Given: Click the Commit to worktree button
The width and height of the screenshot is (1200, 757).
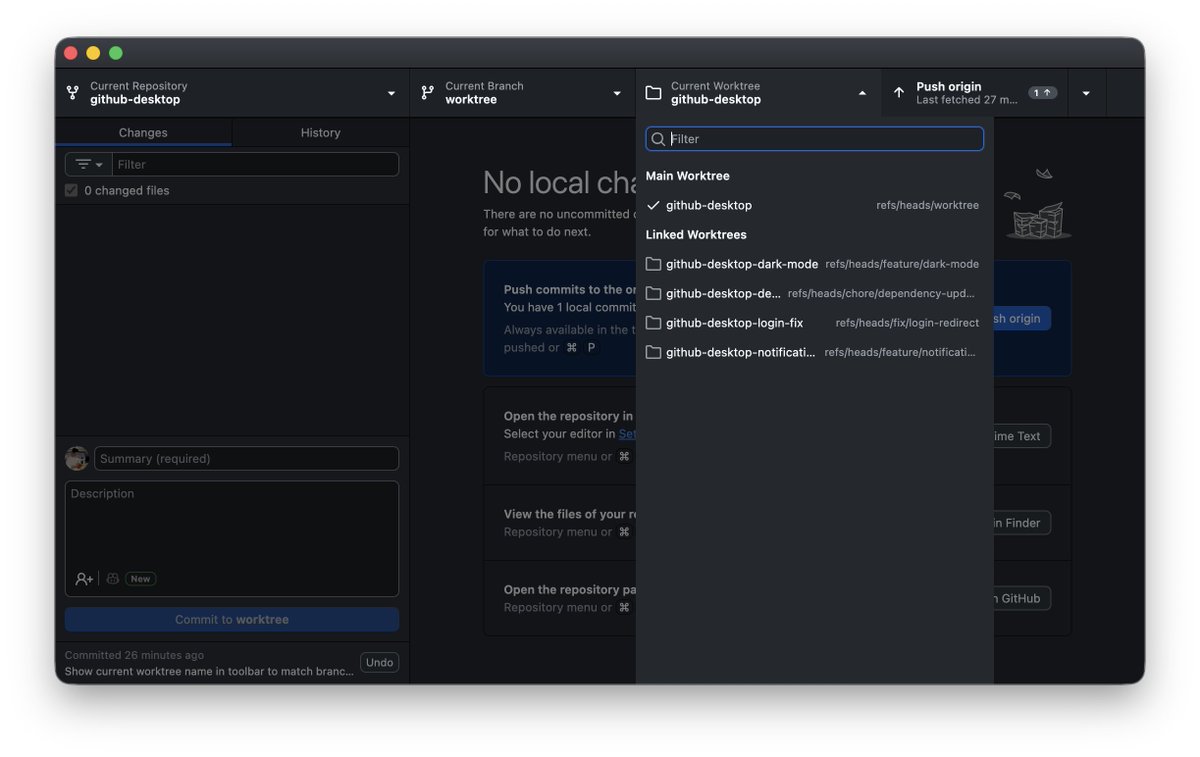Looking at the screenshot, I should 232,619.
